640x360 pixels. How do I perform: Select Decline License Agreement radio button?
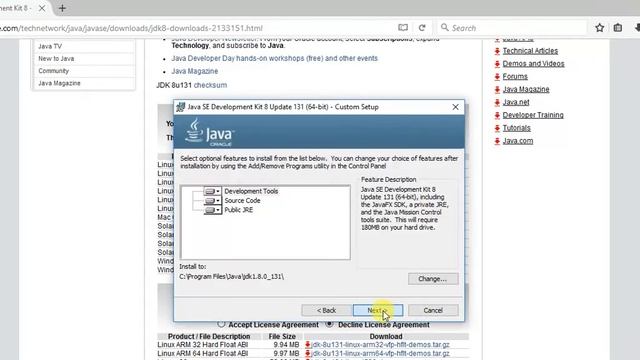[x=329, y=324]
